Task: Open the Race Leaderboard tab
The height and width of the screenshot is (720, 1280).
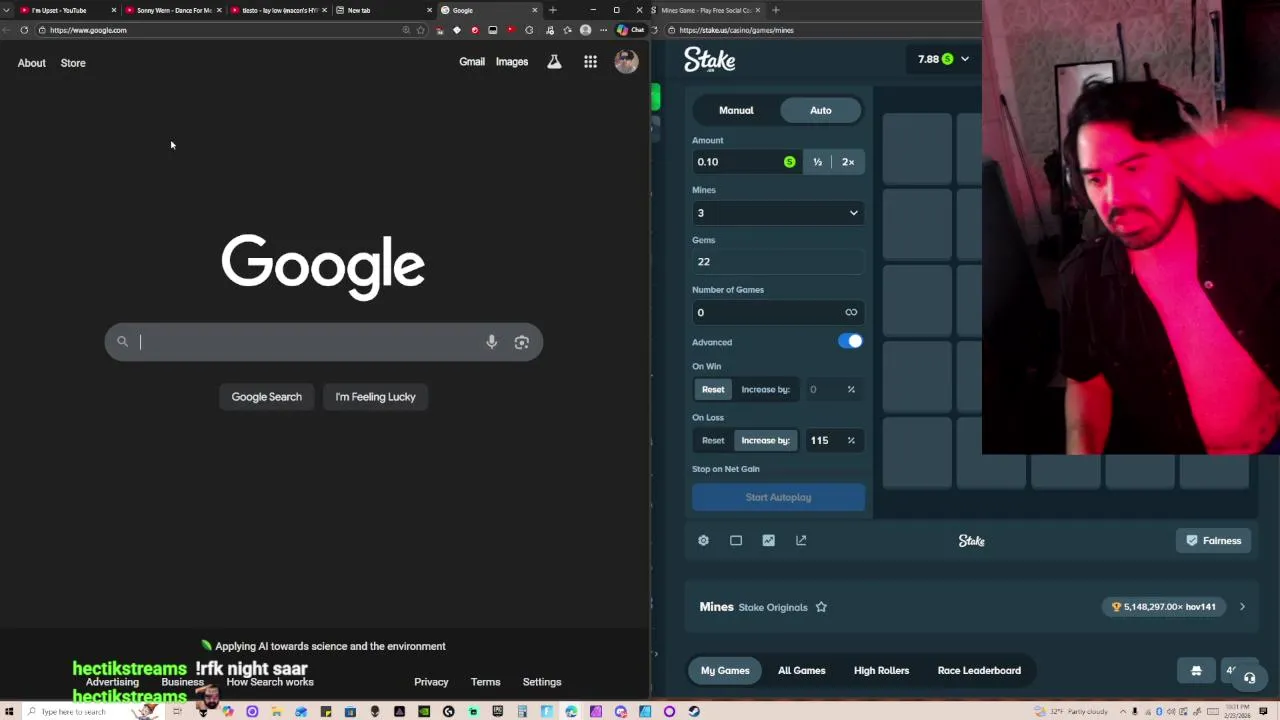Action: 979,671
